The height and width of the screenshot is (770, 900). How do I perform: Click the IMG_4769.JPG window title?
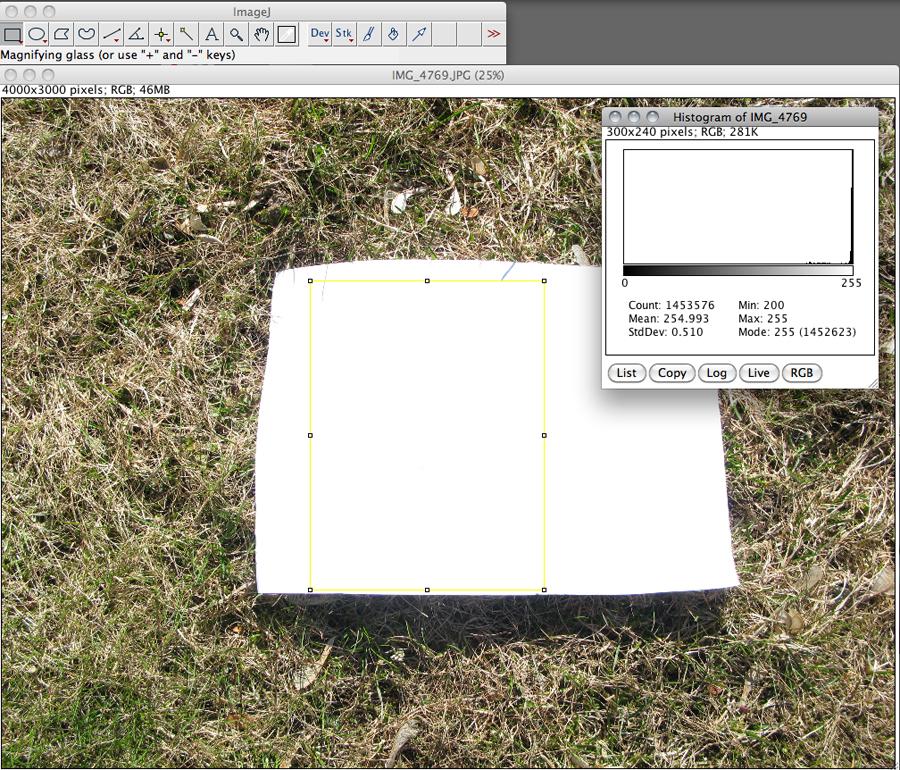(x=448, y=75)
